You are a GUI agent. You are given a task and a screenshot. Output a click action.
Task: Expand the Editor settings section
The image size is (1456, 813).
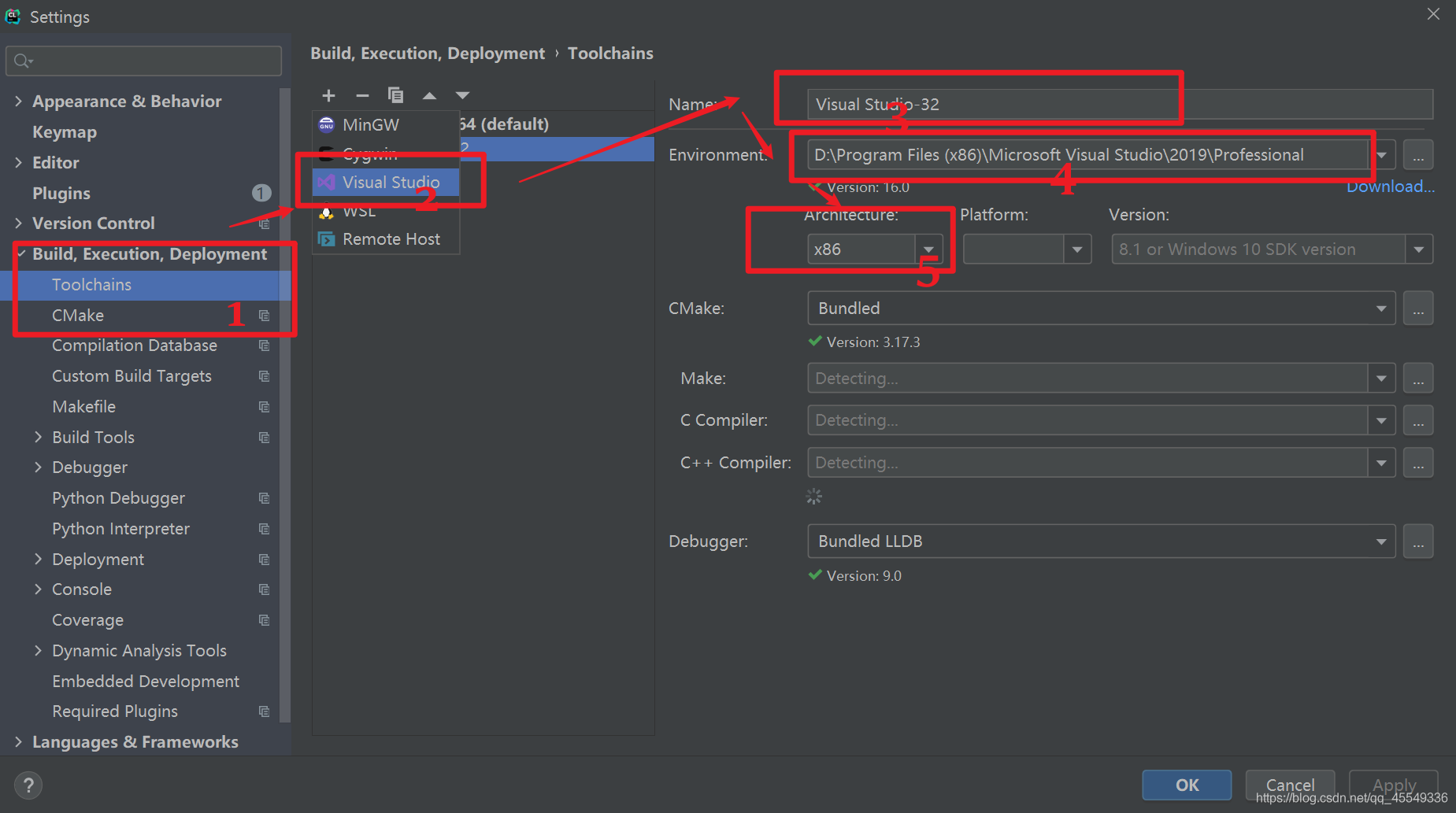[18, 162]
